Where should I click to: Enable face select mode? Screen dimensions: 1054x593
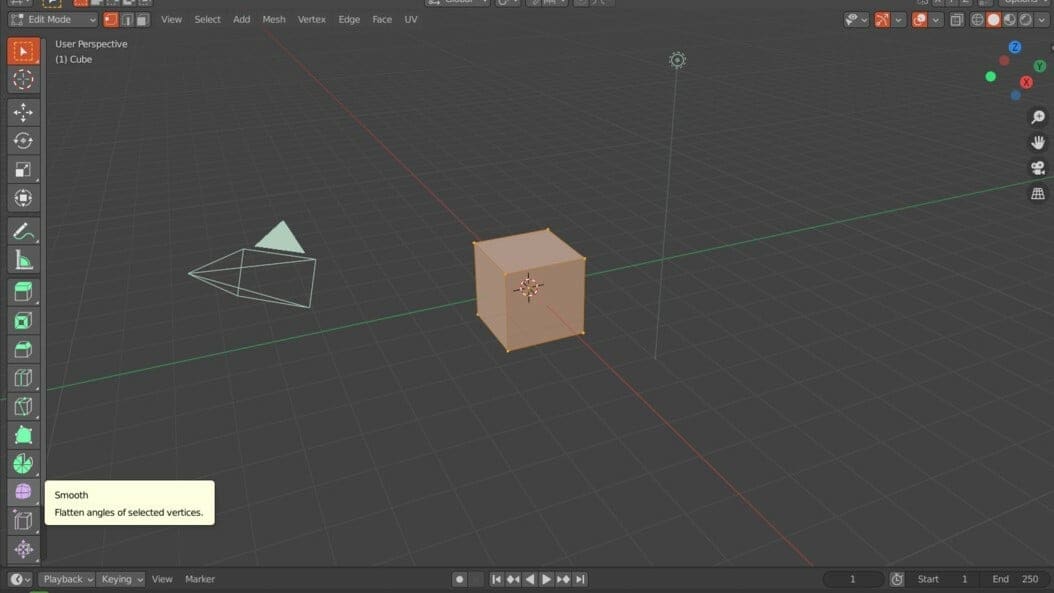click(x=143, y=19)
